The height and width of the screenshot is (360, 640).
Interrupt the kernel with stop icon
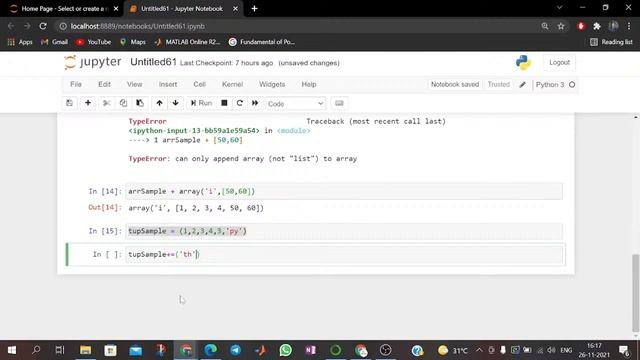[x=224, y=103]
